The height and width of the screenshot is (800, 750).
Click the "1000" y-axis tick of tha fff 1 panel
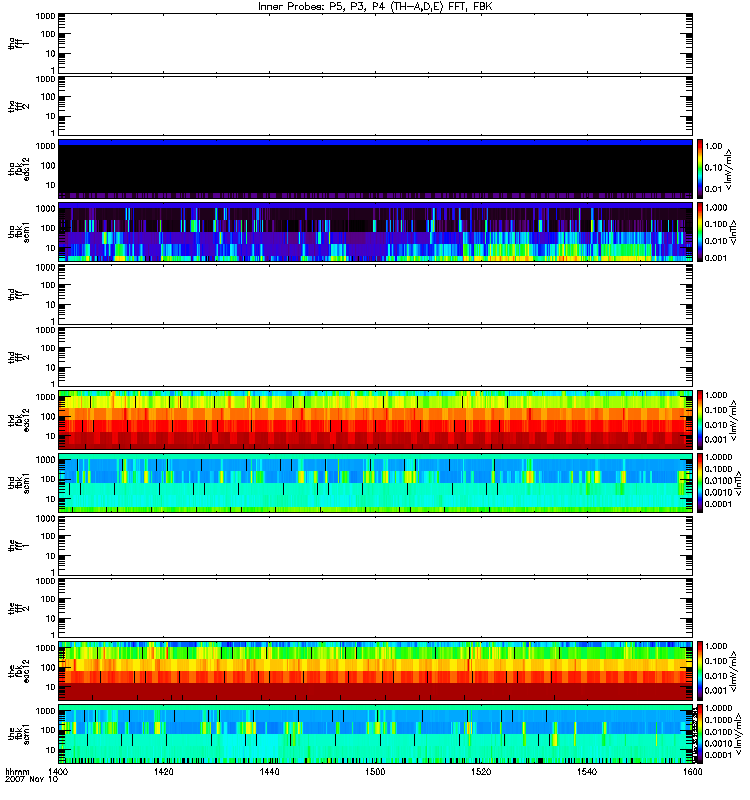[45, 16]
